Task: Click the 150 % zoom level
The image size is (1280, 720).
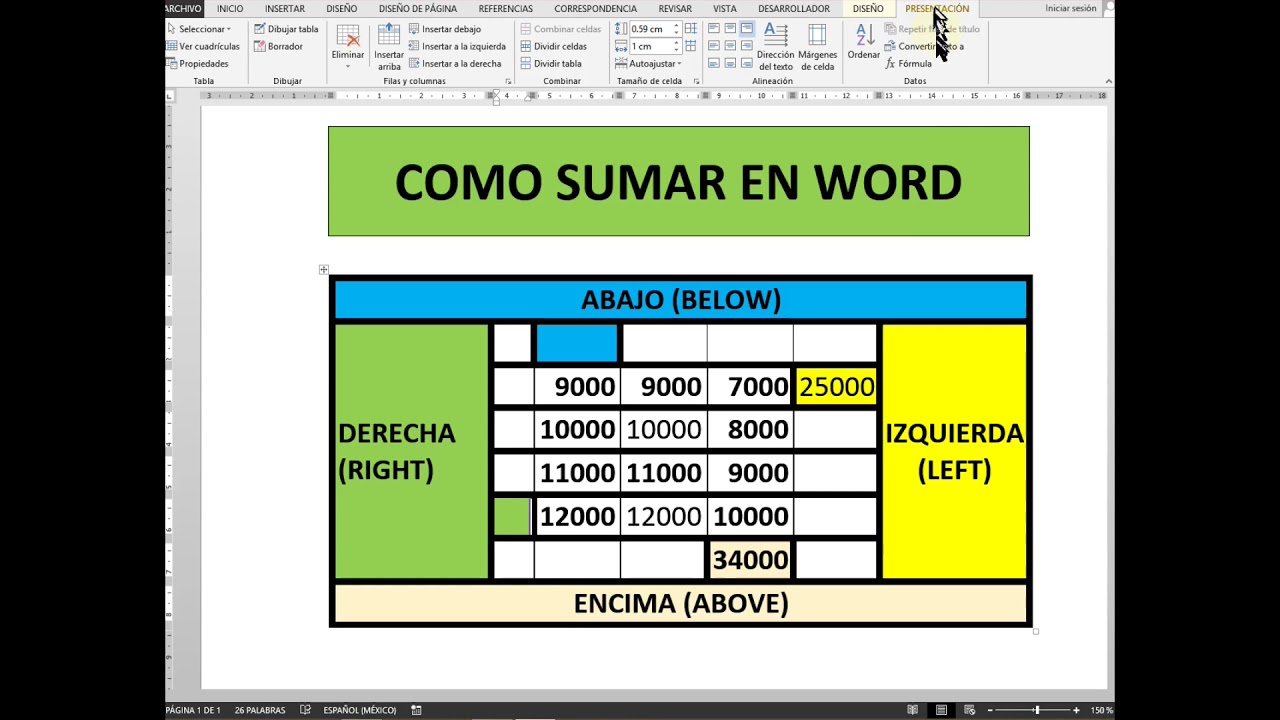Action: coord(1101,710)
